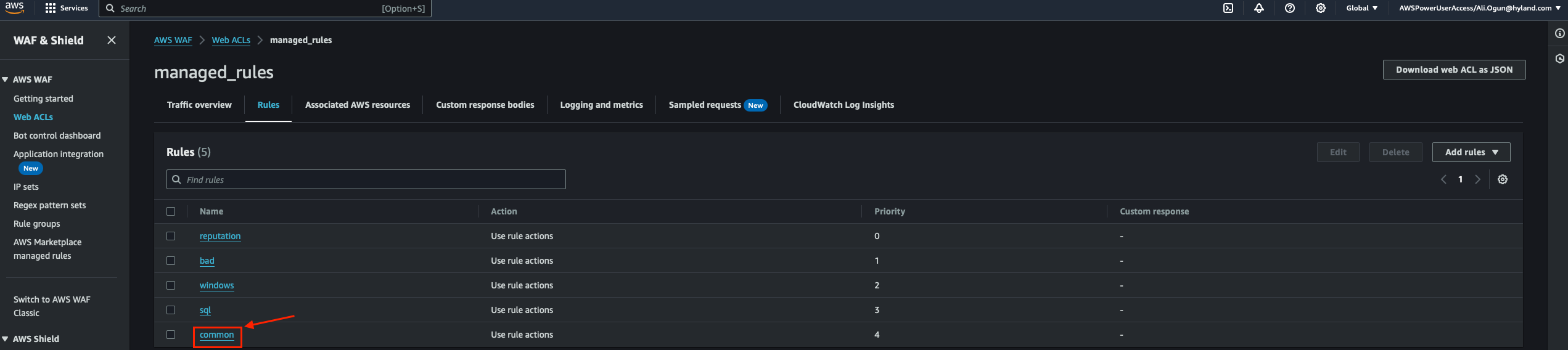Click the AWS logo home icon
The width and height of the screenshot is (1568, 350).
pos(14,7)
